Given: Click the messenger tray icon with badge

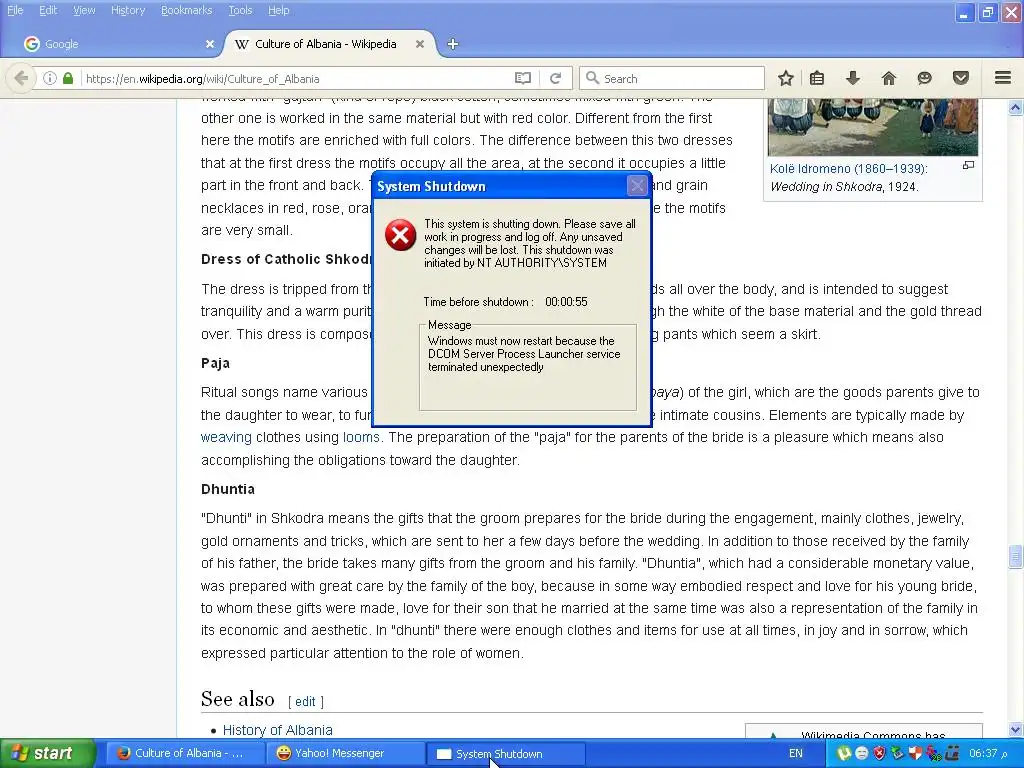Looking at the screenshot, I should click(933, 754).
